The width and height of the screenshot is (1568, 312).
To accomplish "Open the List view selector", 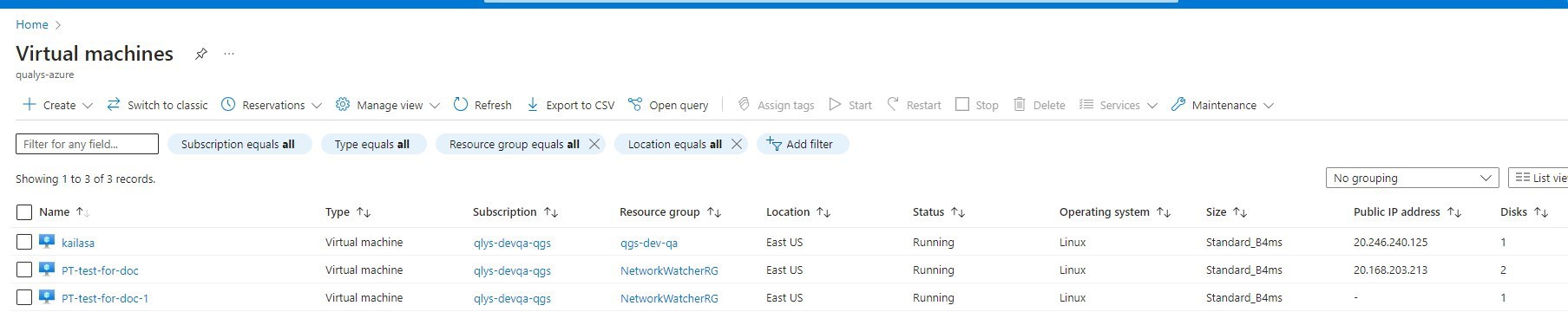I will (1538, 178).
